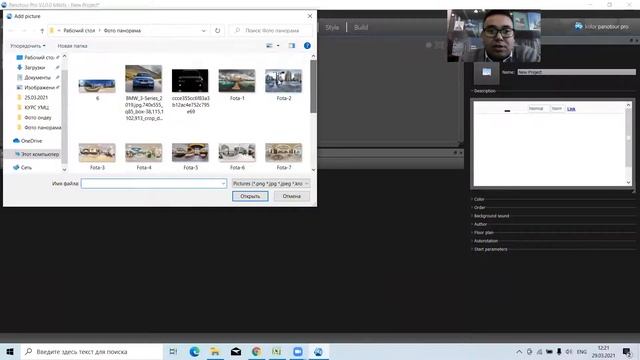Open the help icon in Add picture dialog
Image resolution: width=640 pixels, height=360 pixels.
pyautogui.click(x=307, y=46)
